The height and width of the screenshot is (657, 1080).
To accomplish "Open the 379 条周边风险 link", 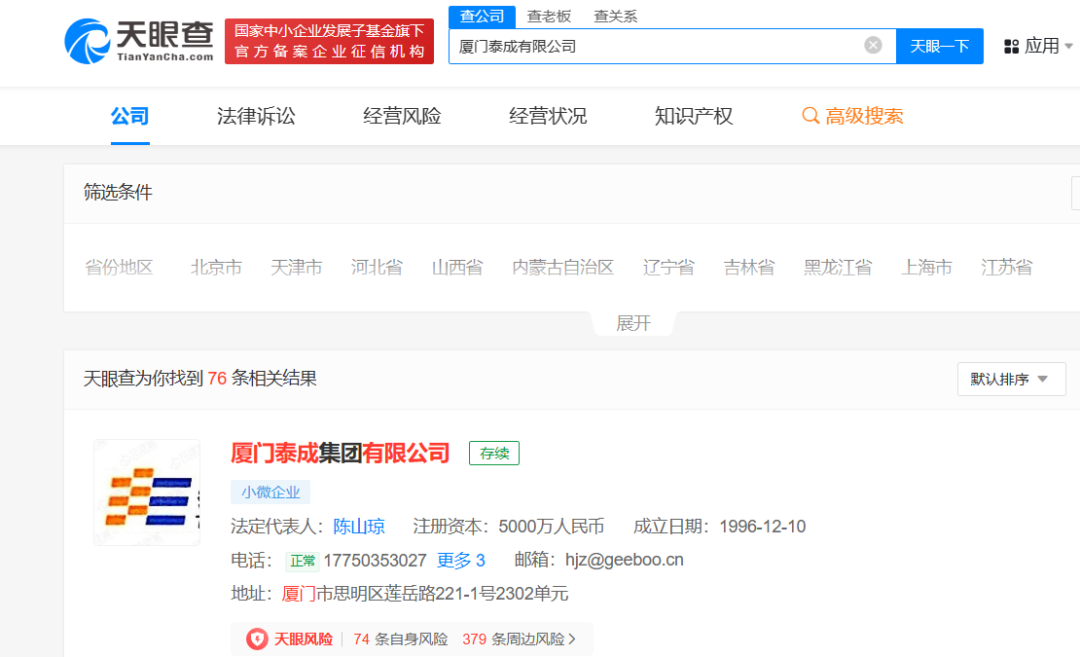I will (x=519, y=639).
